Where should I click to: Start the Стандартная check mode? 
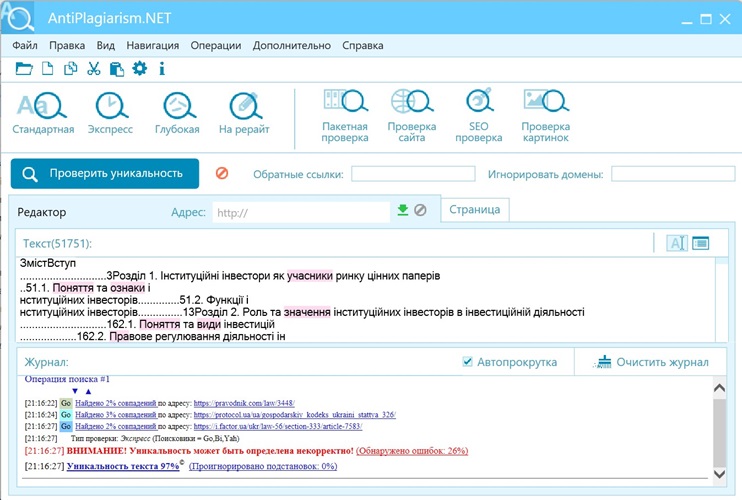(x=43, y=113)
